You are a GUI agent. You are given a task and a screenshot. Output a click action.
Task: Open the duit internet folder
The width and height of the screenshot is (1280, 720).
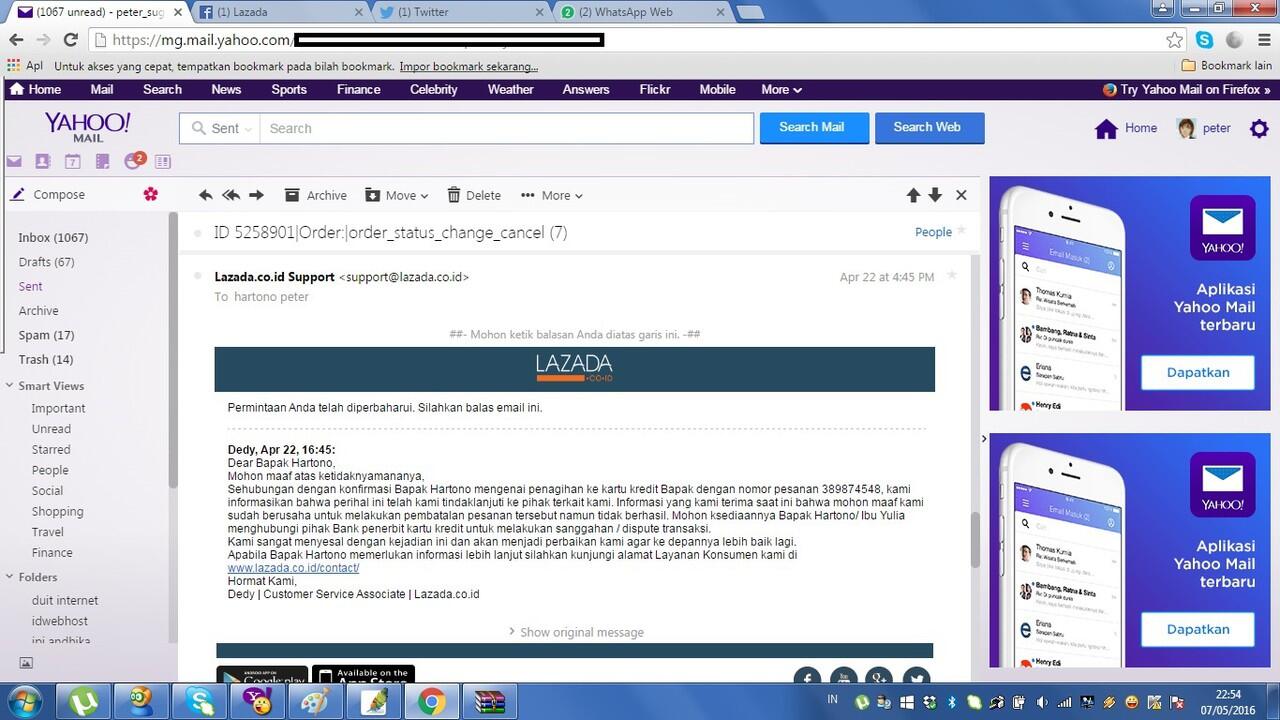pyautogui.click(x=64, y=600)
